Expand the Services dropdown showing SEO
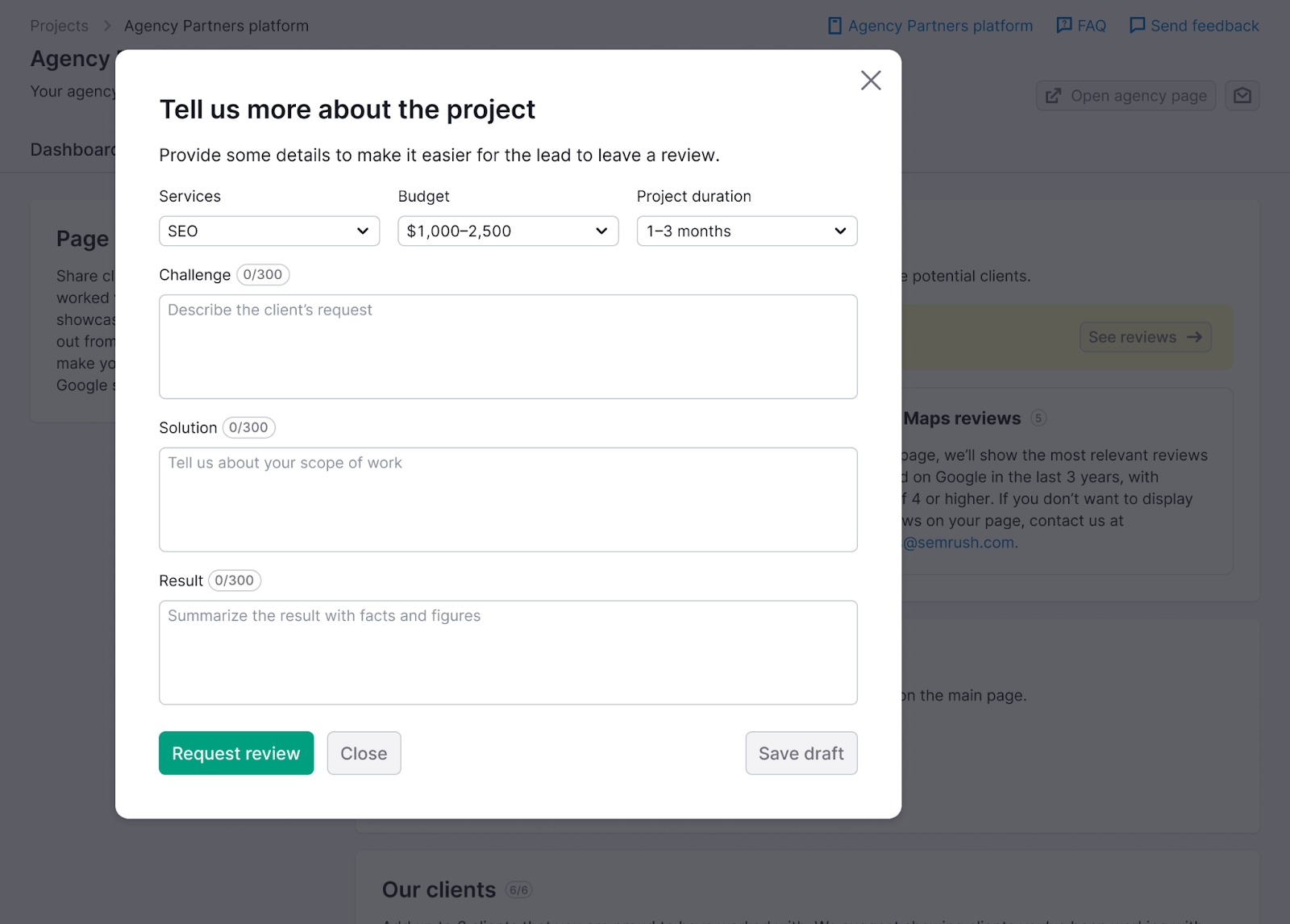The image size is (1290, 924). click(x=269, y=231)
